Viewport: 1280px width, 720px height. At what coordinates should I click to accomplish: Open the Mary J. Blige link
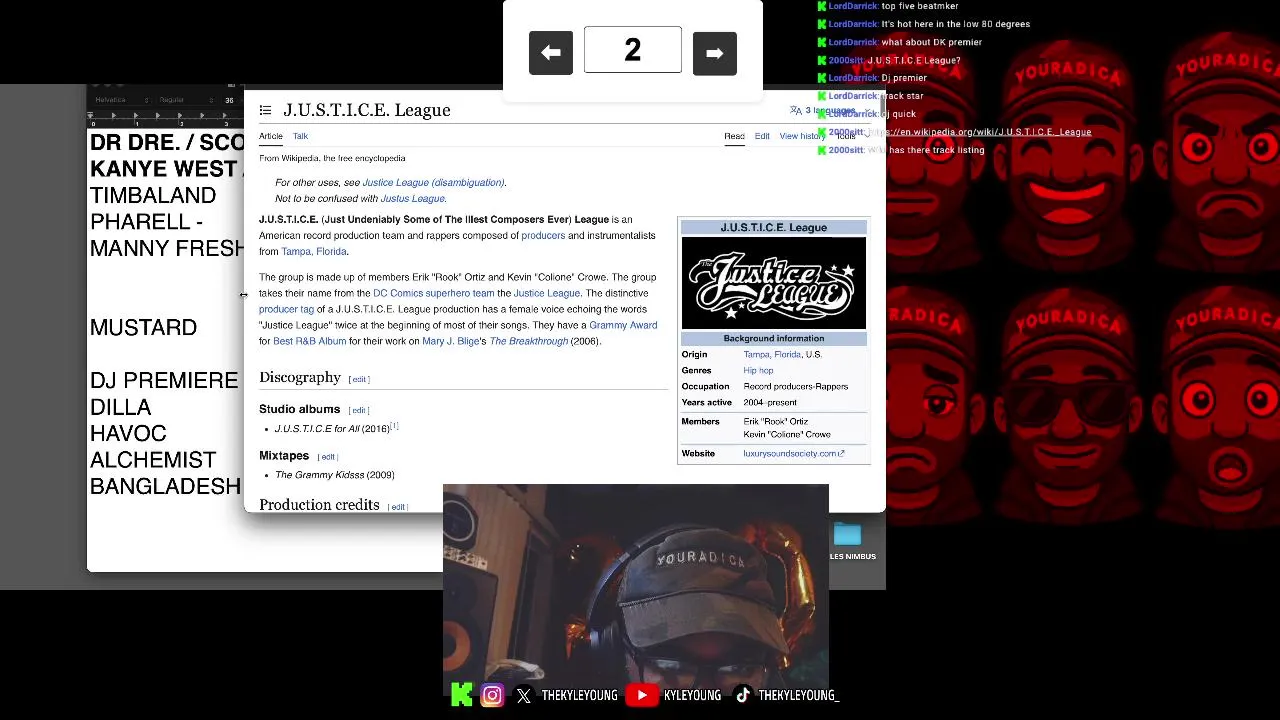(x=451, y=342)
